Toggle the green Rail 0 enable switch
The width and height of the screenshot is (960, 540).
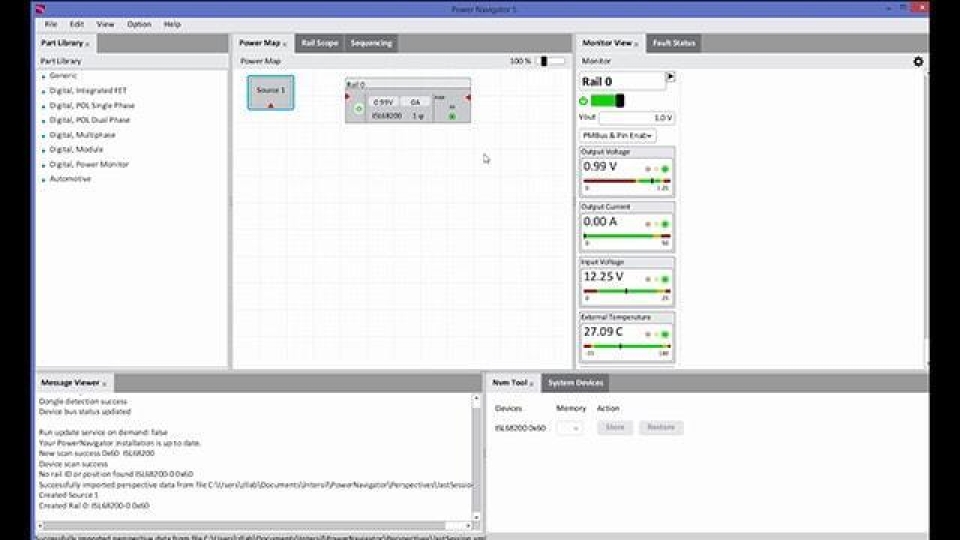[607, 100]
